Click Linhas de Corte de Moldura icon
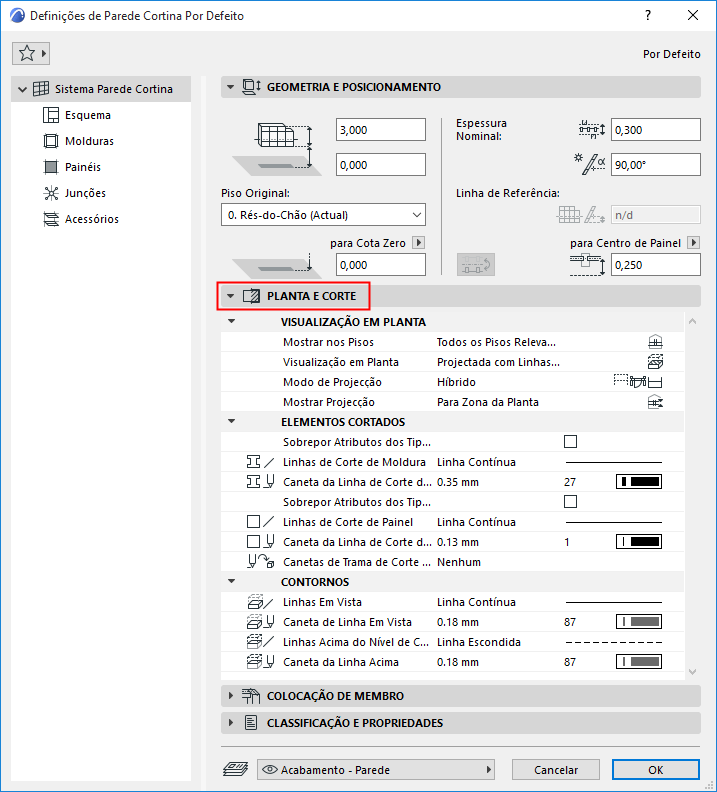This screenshot has width=717, height=792. pos(261,462)
